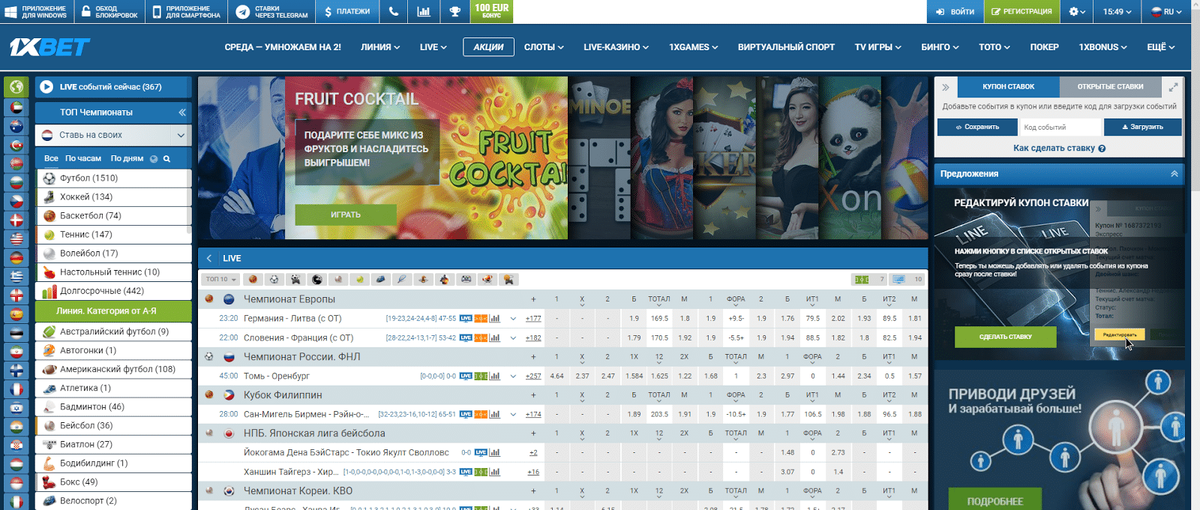Image resolution: width=1200 pixels, height=510 pixels.
Task: Expand the ТОП 10 dropdown in live panel
Action: 220,279
